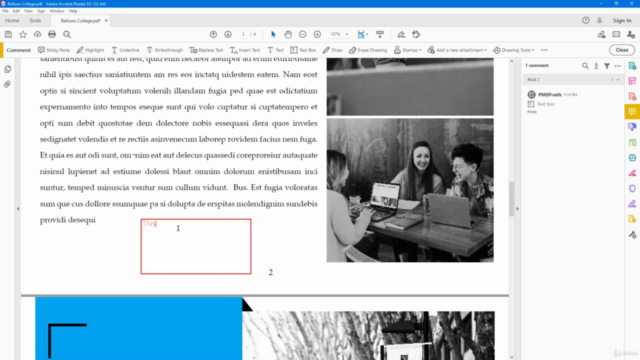Open page thumbnails in left panel
The width and height of the screenshot is (640, 360).
point(8,69)
